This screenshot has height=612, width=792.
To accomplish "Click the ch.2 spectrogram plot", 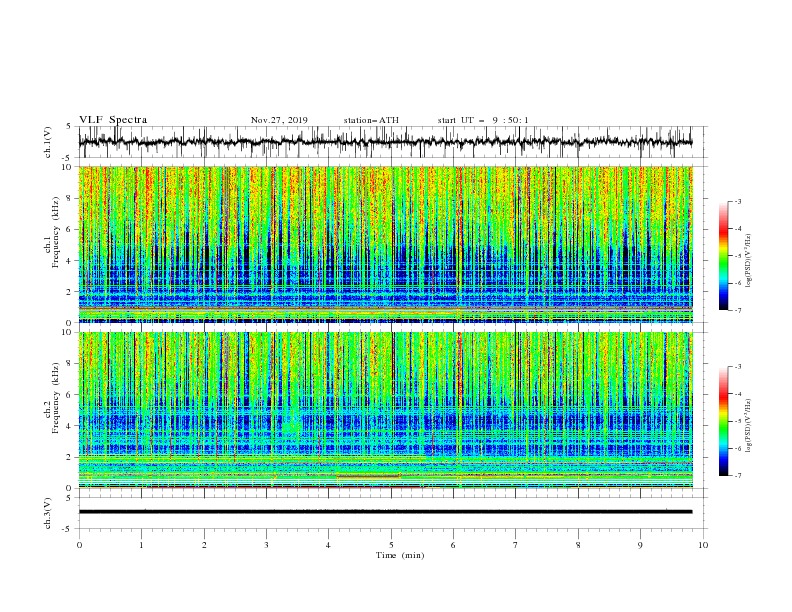I will (x=385, y=410).
